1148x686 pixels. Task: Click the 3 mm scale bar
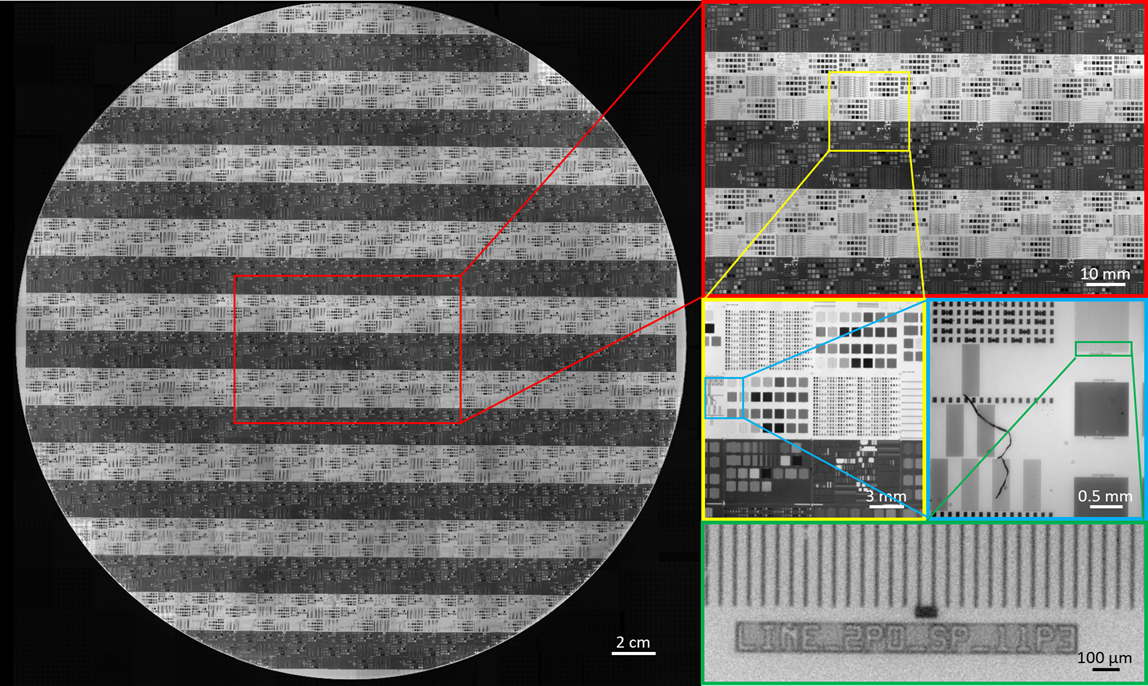[x=880, y=506]
